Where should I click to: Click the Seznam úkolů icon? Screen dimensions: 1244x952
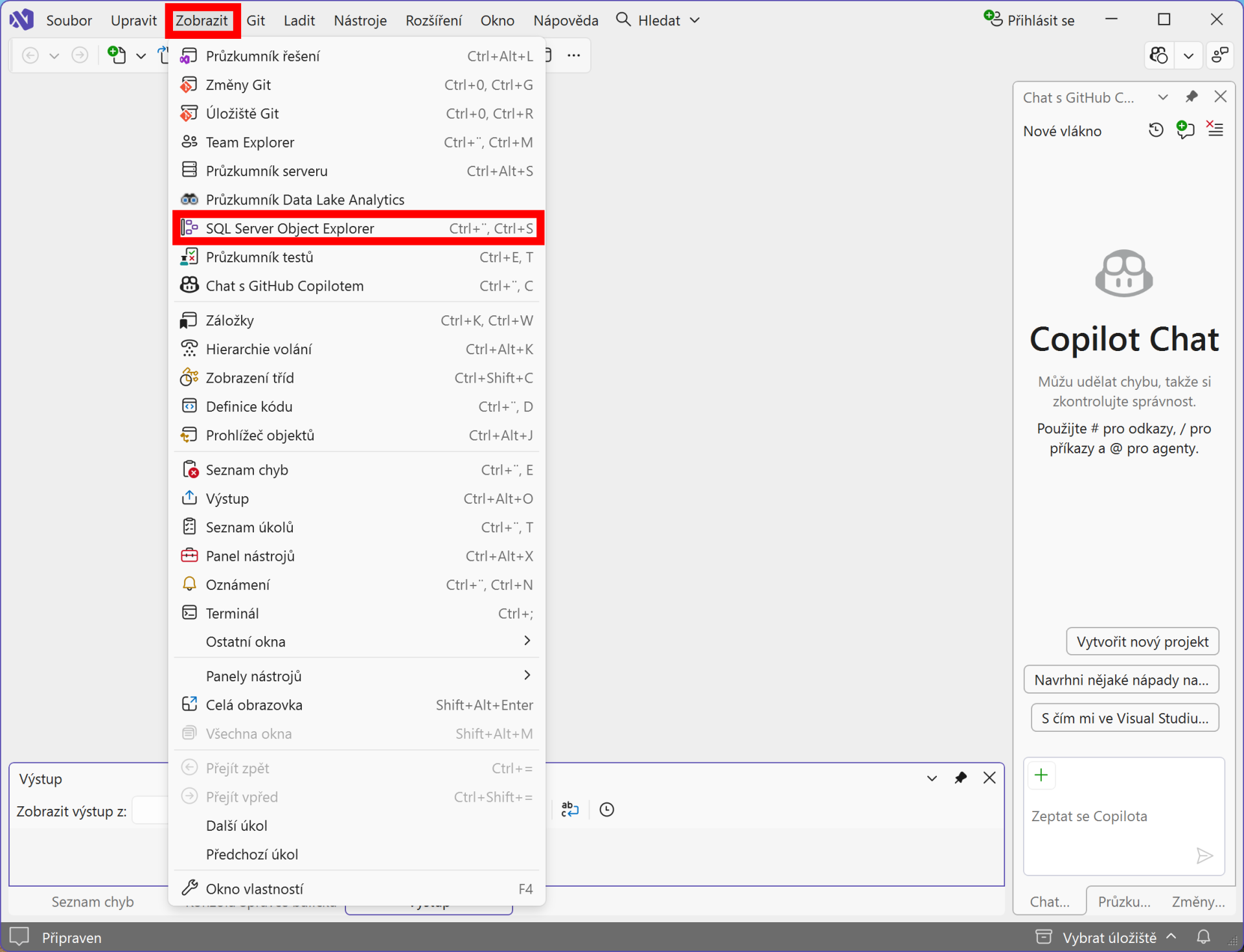[189, 527]
